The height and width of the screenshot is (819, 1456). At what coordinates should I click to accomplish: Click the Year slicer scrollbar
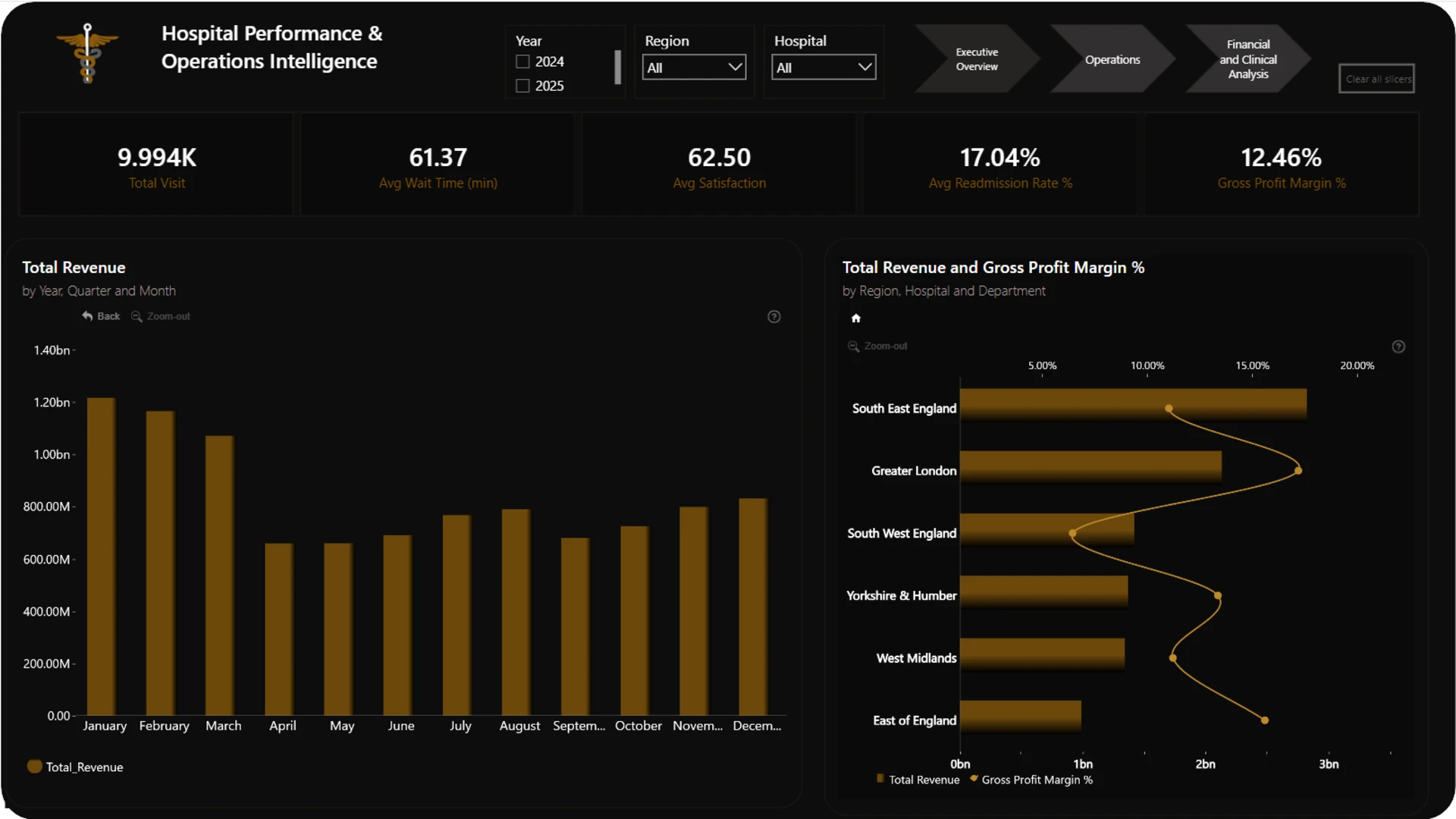point(617,67)
